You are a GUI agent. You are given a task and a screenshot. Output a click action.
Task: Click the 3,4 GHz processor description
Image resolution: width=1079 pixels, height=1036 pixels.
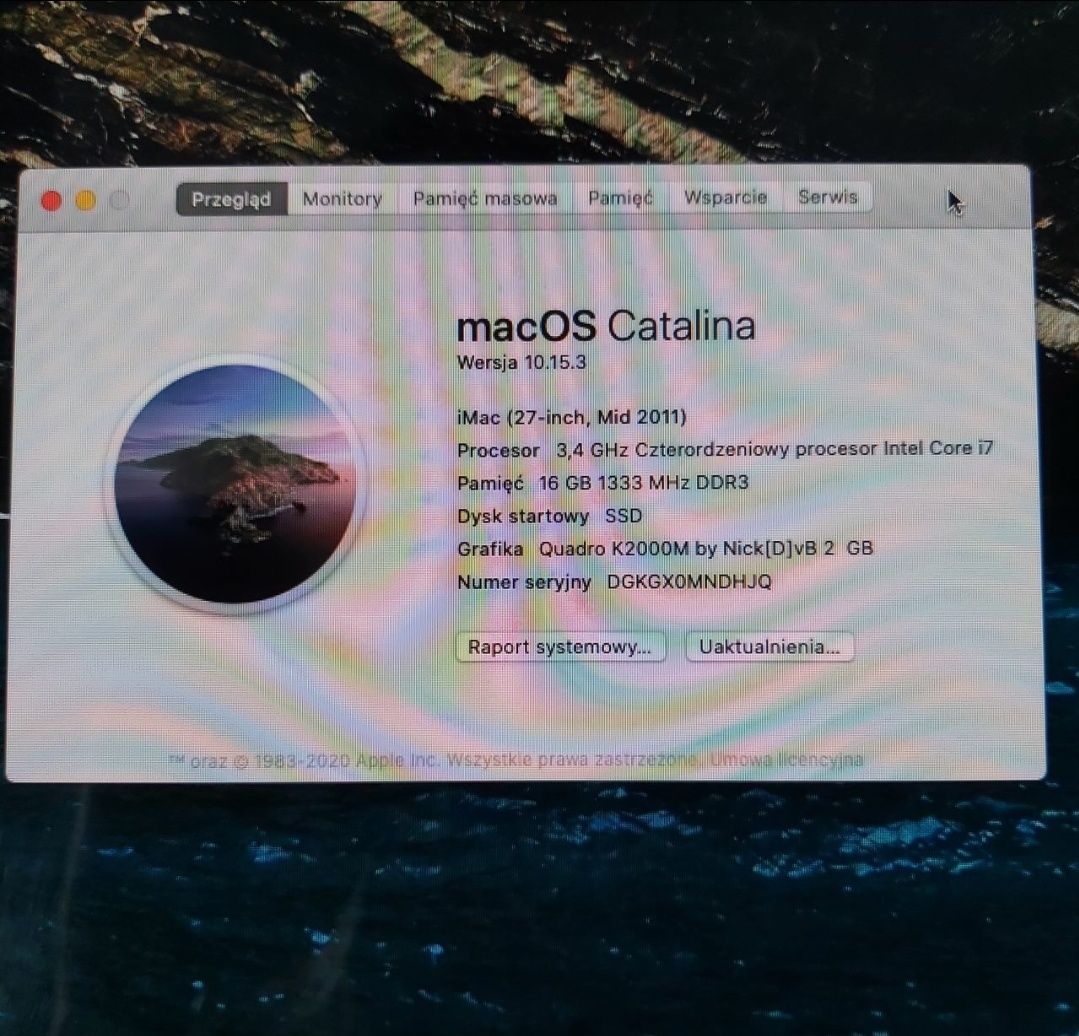coord(775,449)
